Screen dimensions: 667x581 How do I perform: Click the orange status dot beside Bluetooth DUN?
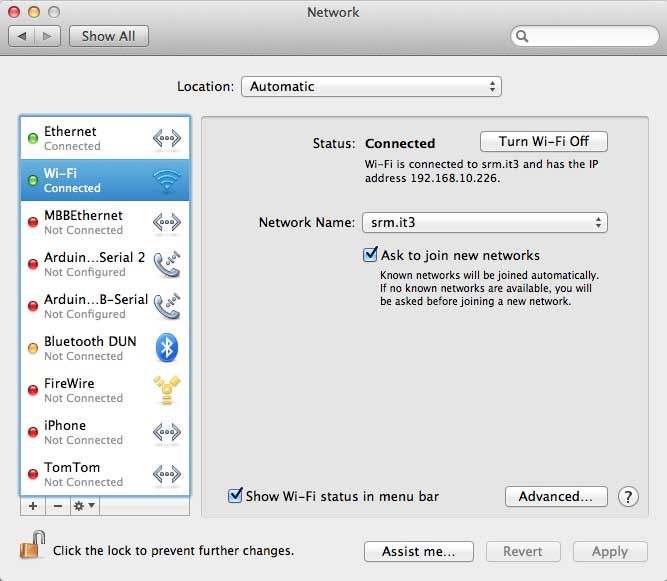(33, 348)
